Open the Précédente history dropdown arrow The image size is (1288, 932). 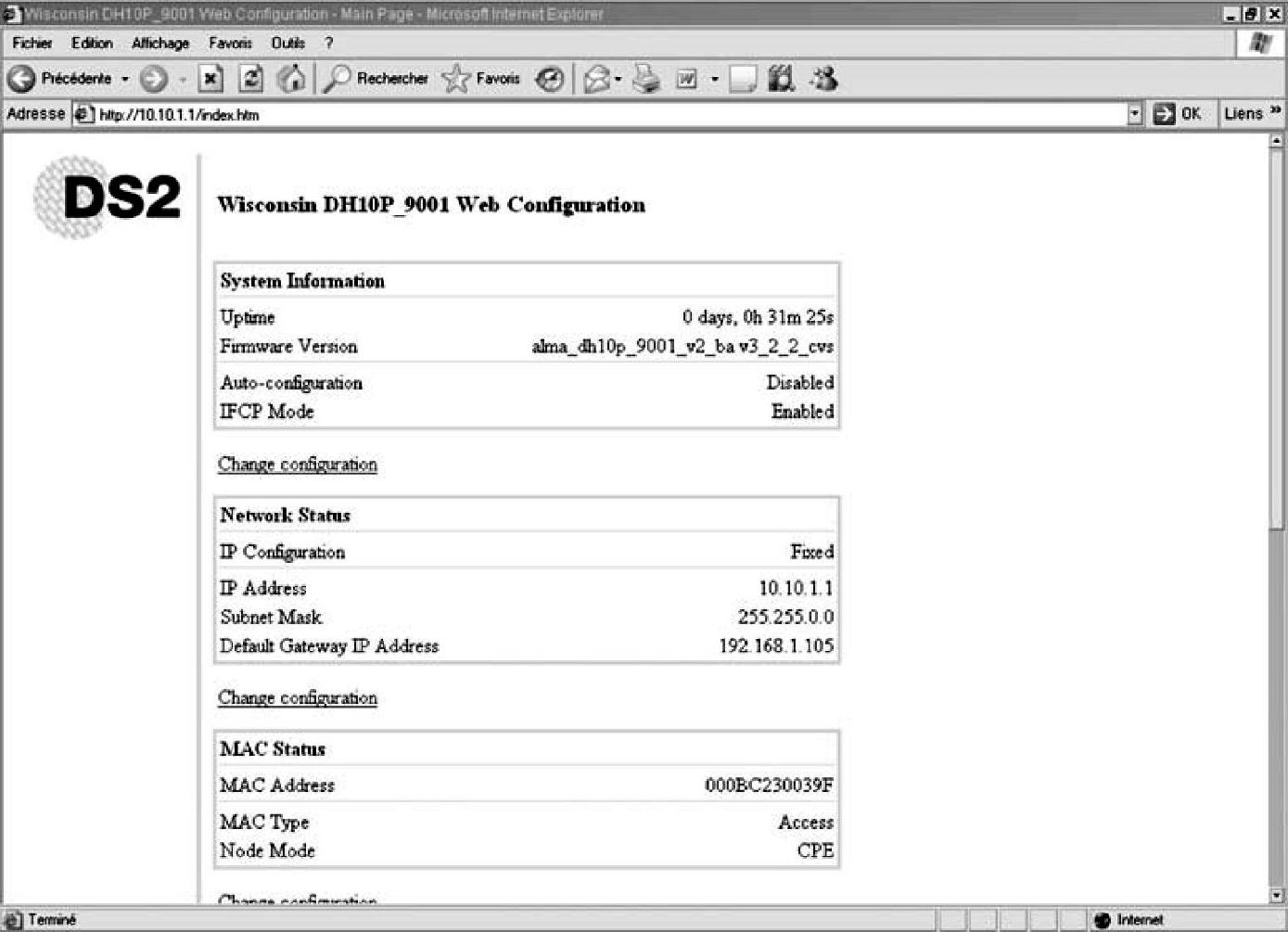click(x=125, y=79)
